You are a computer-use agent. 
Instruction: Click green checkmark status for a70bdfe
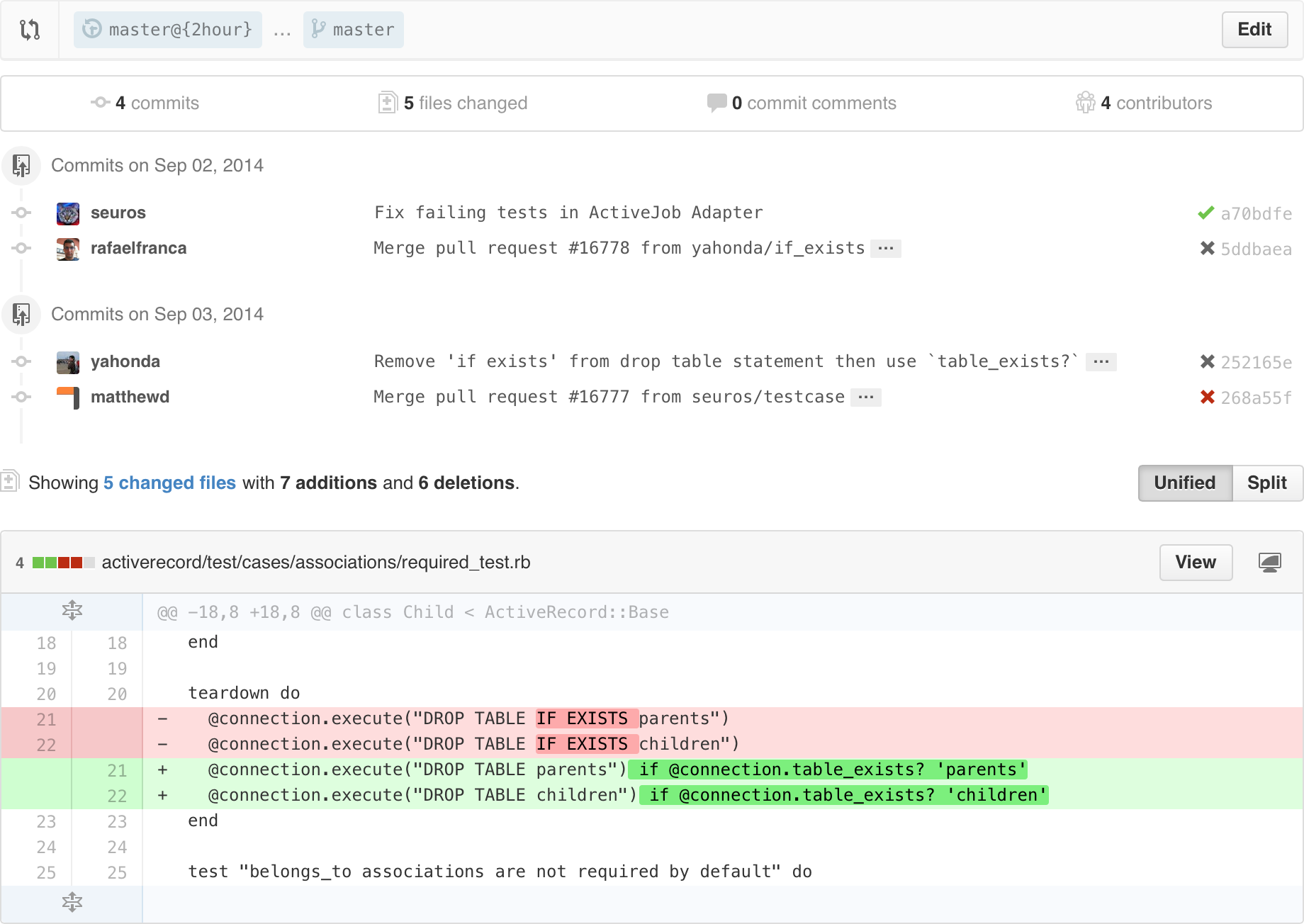coord(1206,213)
